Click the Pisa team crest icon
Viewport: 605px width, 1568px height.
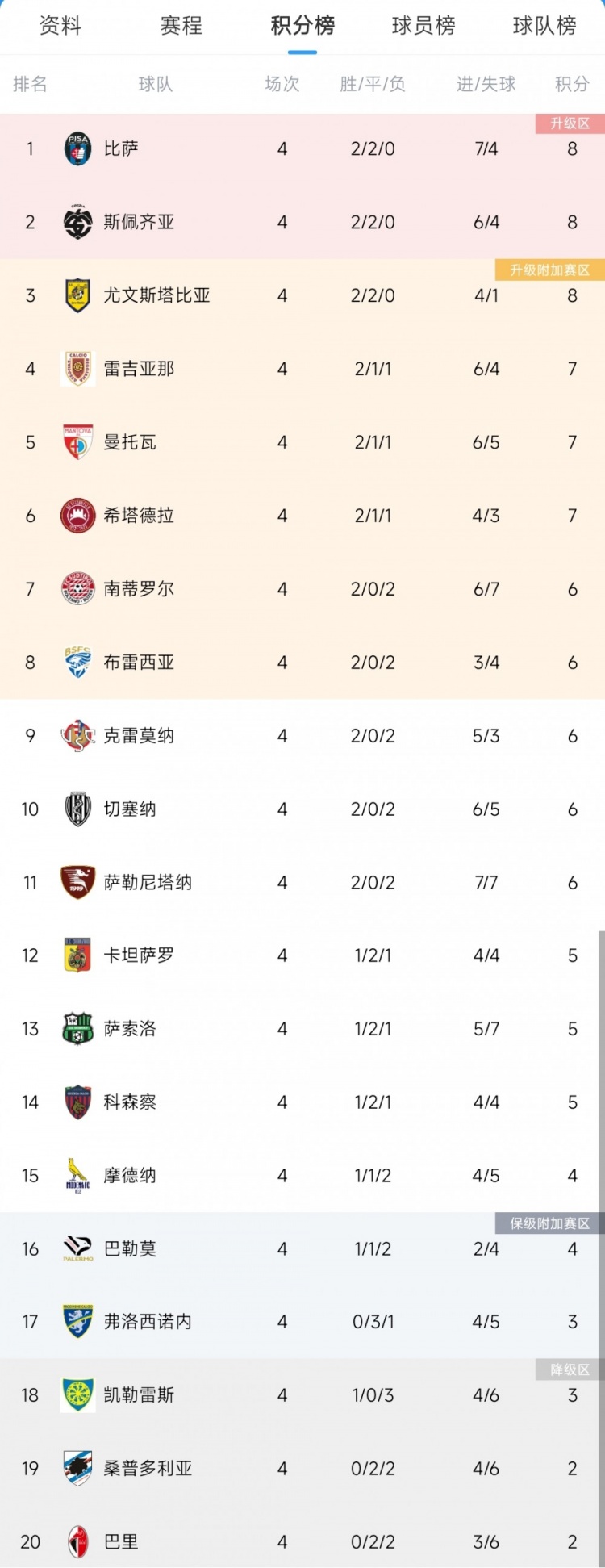click(78, 149)
